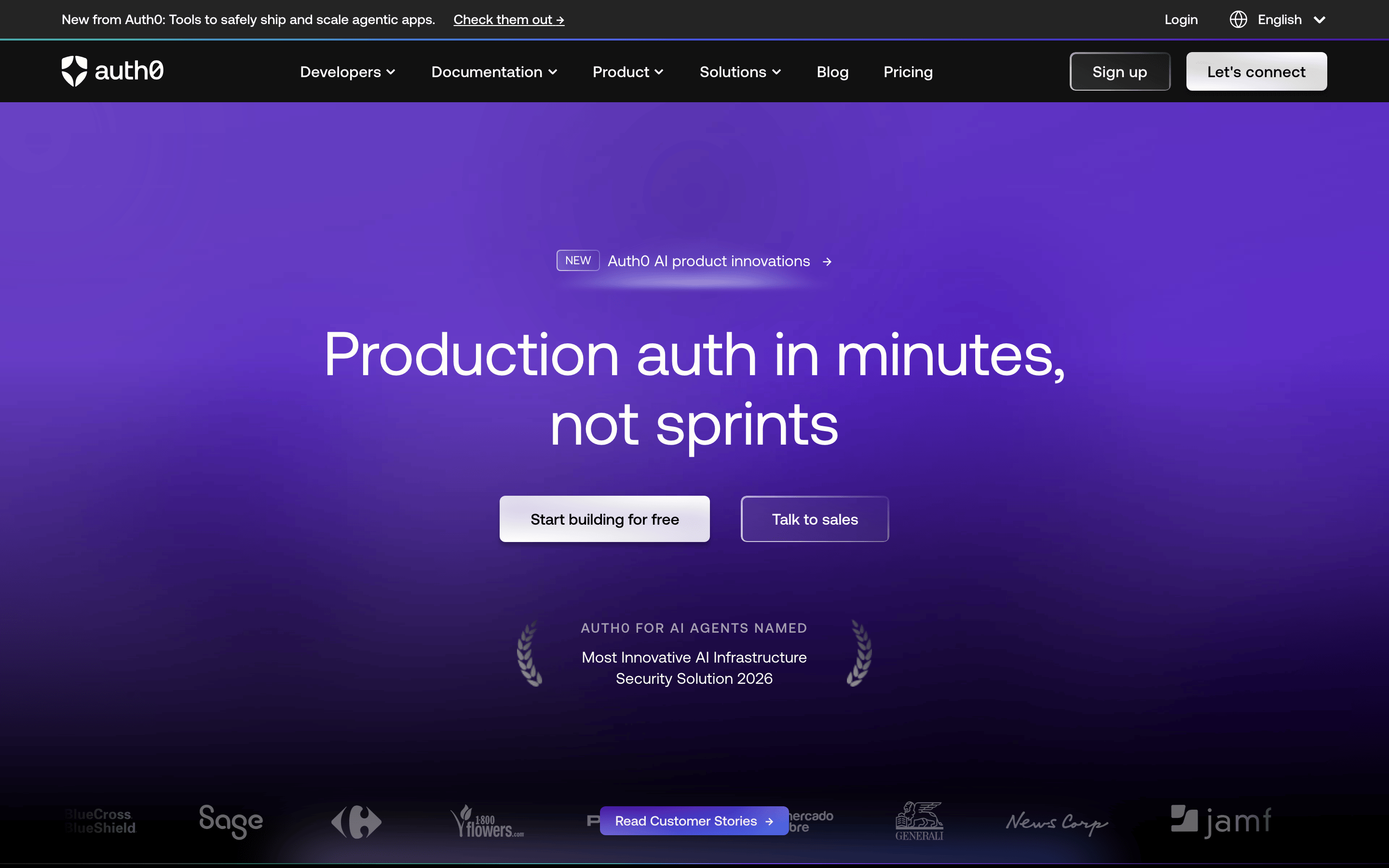
Task: Click the Login link
Action: (x=1181, y=19)
